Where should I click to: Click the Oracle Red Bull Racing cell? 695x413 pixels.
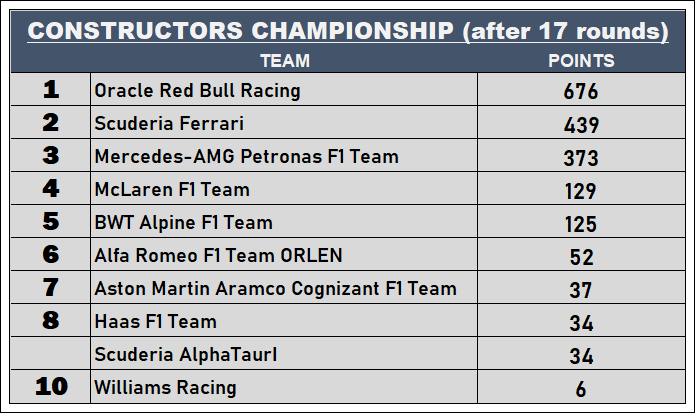click(x=197, y=91)
